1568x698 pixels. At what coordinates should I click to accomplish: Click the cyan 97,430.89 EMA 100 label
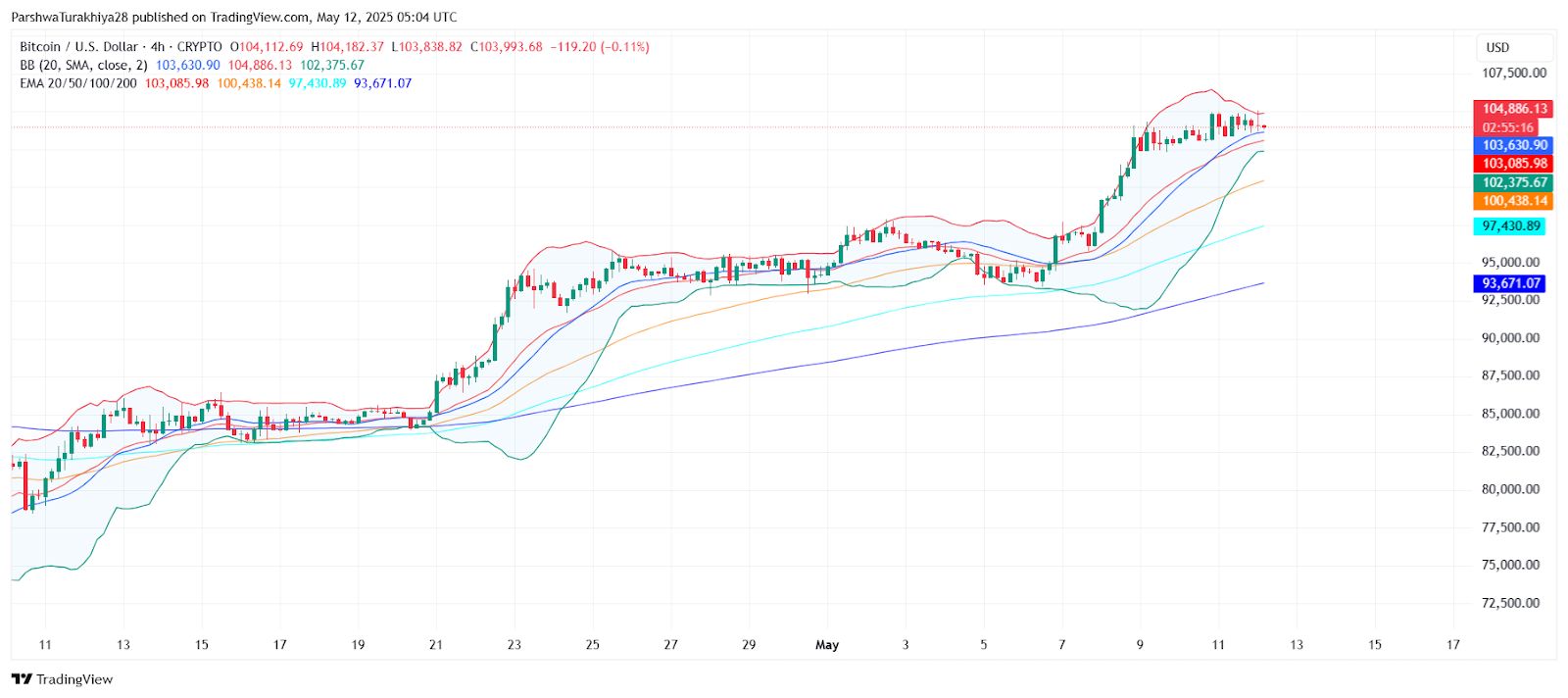tap(1511, 225)
